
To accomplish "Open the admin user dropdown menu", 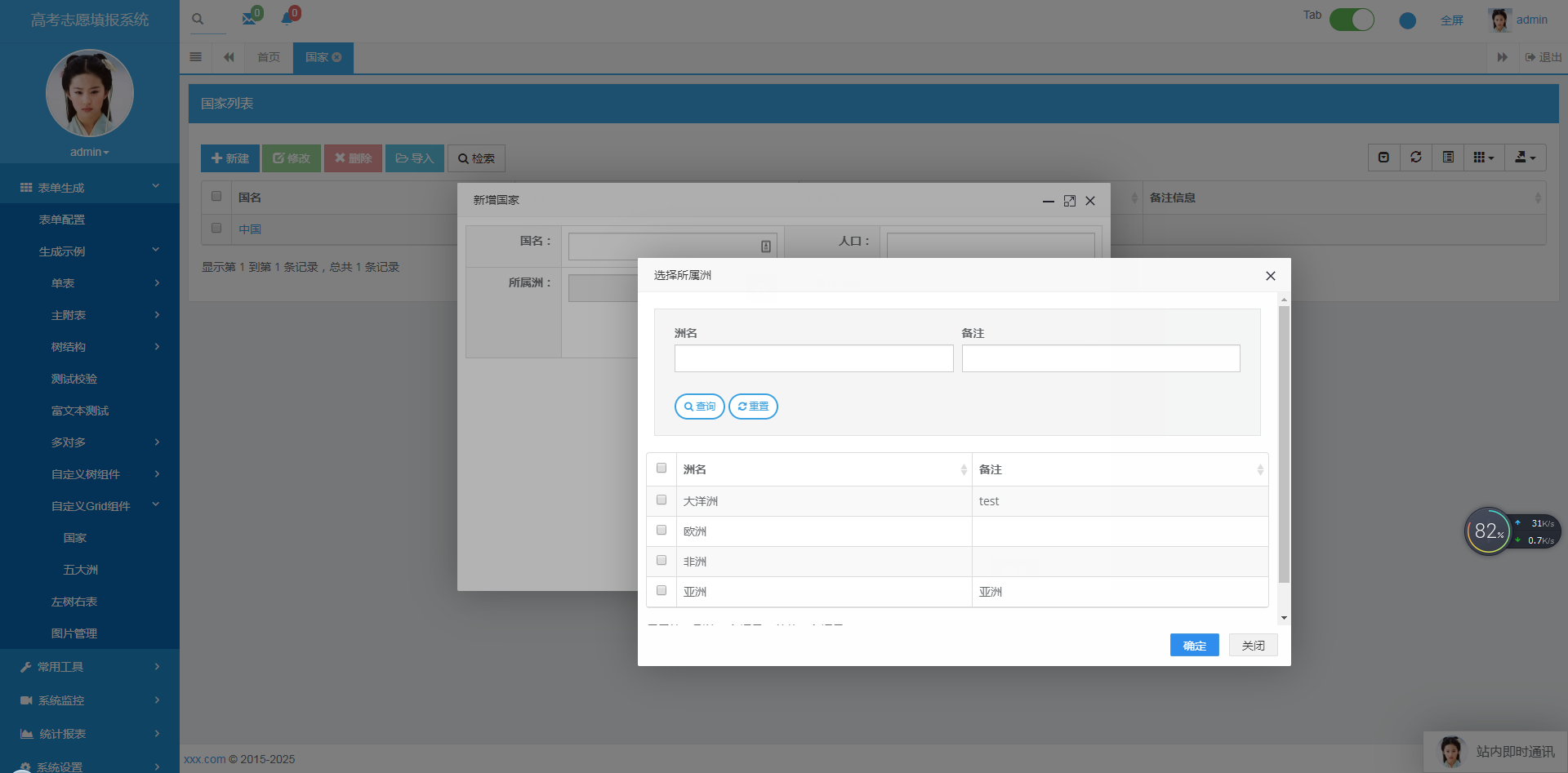I will click(x=1531, y=20).
